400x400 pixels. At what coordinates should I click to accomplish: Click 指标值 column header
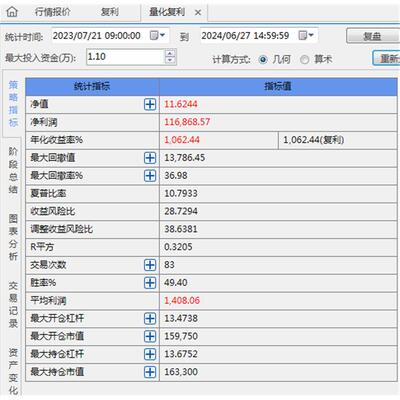(278, 87)
